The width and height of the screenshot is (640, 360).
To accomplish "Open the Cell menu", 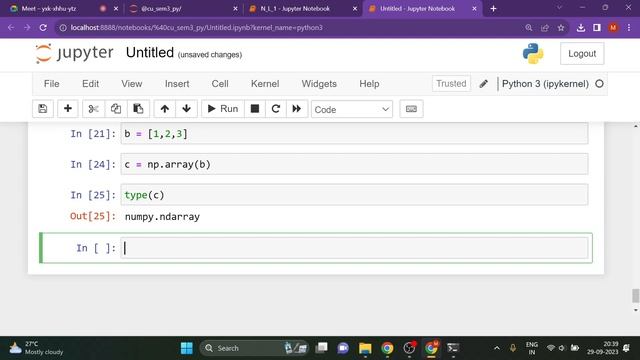I will pyautogui.click(x=220, y=84).
